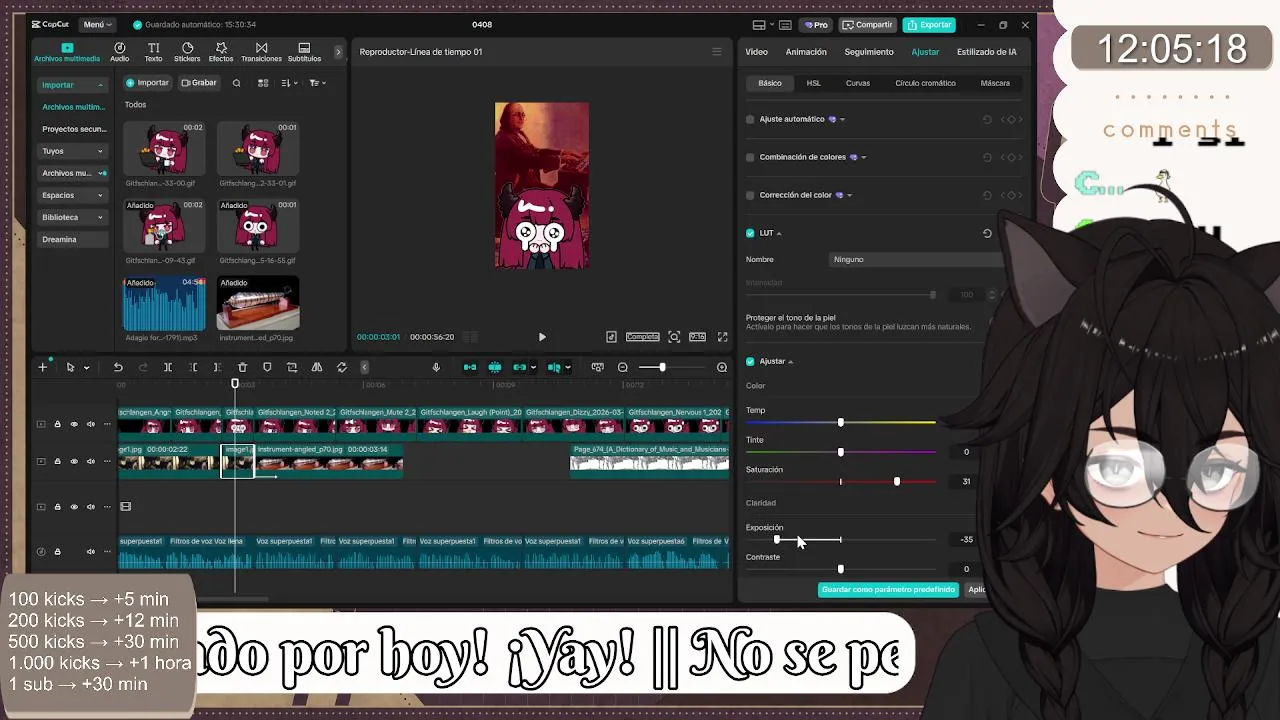Open the media filter dropdown
The width and height of the screenshot is (1280, 720).
317,83
